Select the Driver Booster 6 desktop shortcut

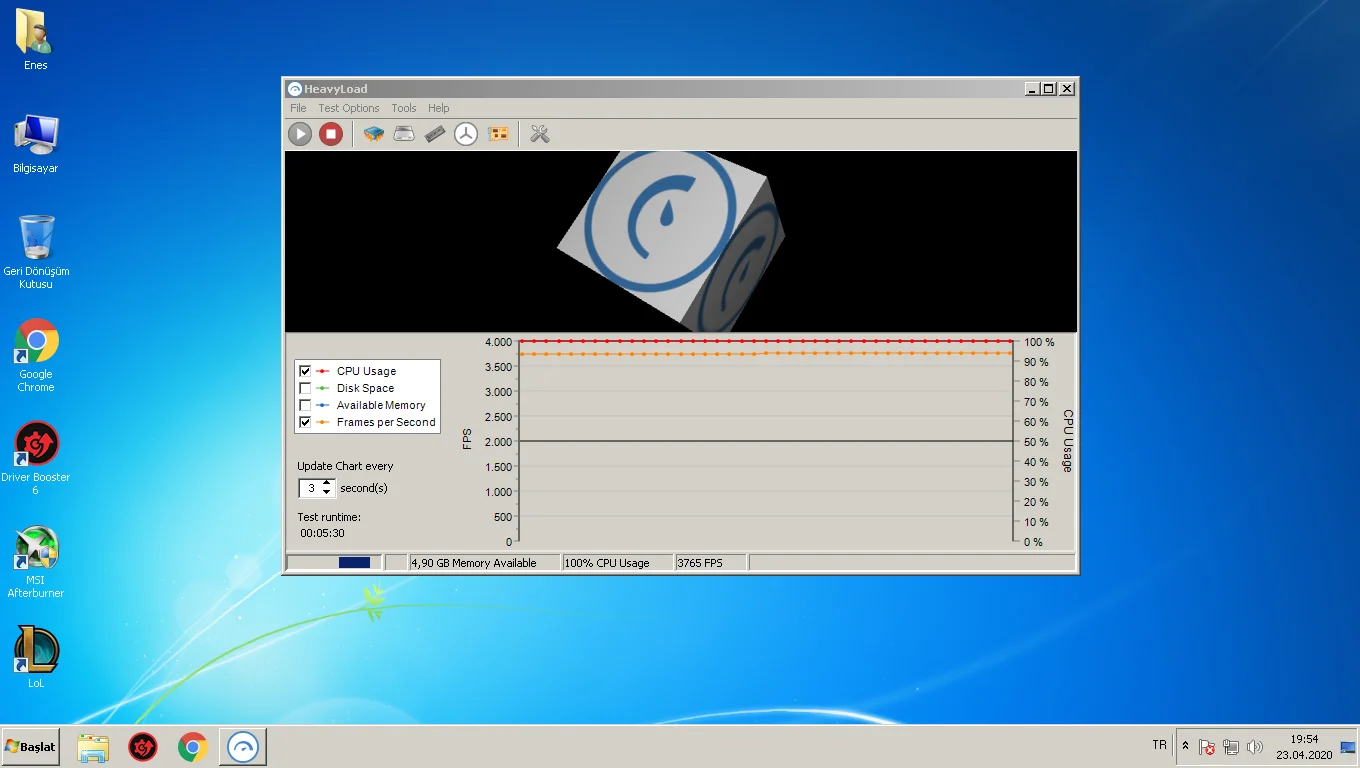coord(36,459)
